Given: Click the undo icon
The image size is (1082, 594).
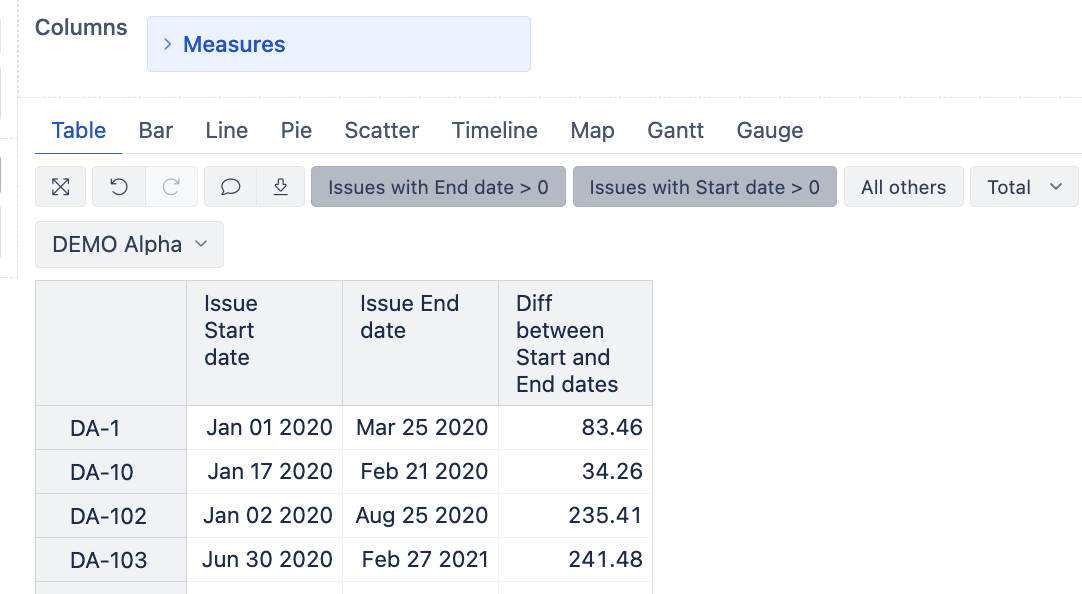Looking at the screenshot, I should [119, 187].
